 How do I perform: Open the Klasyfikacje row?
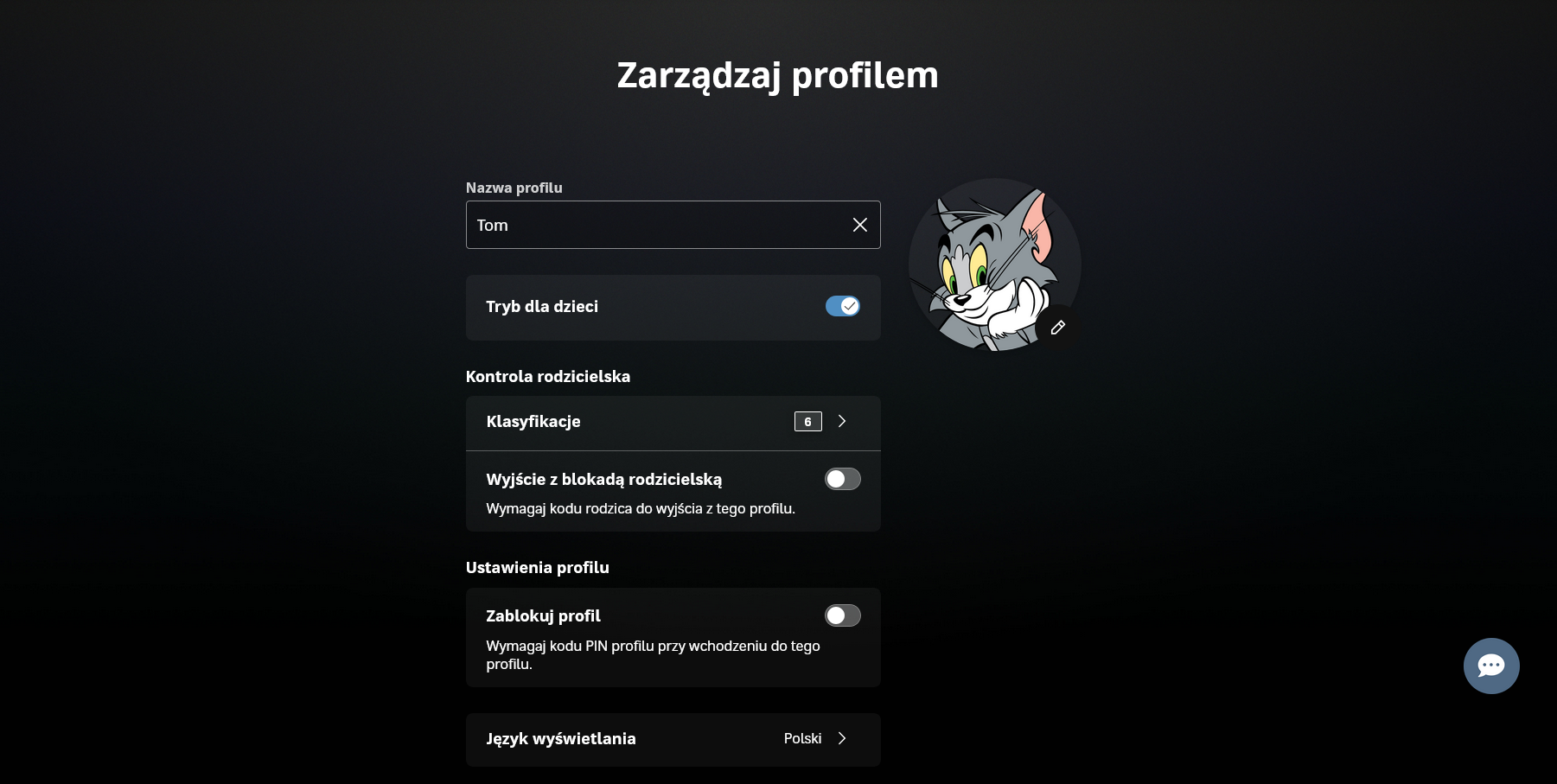673,423
